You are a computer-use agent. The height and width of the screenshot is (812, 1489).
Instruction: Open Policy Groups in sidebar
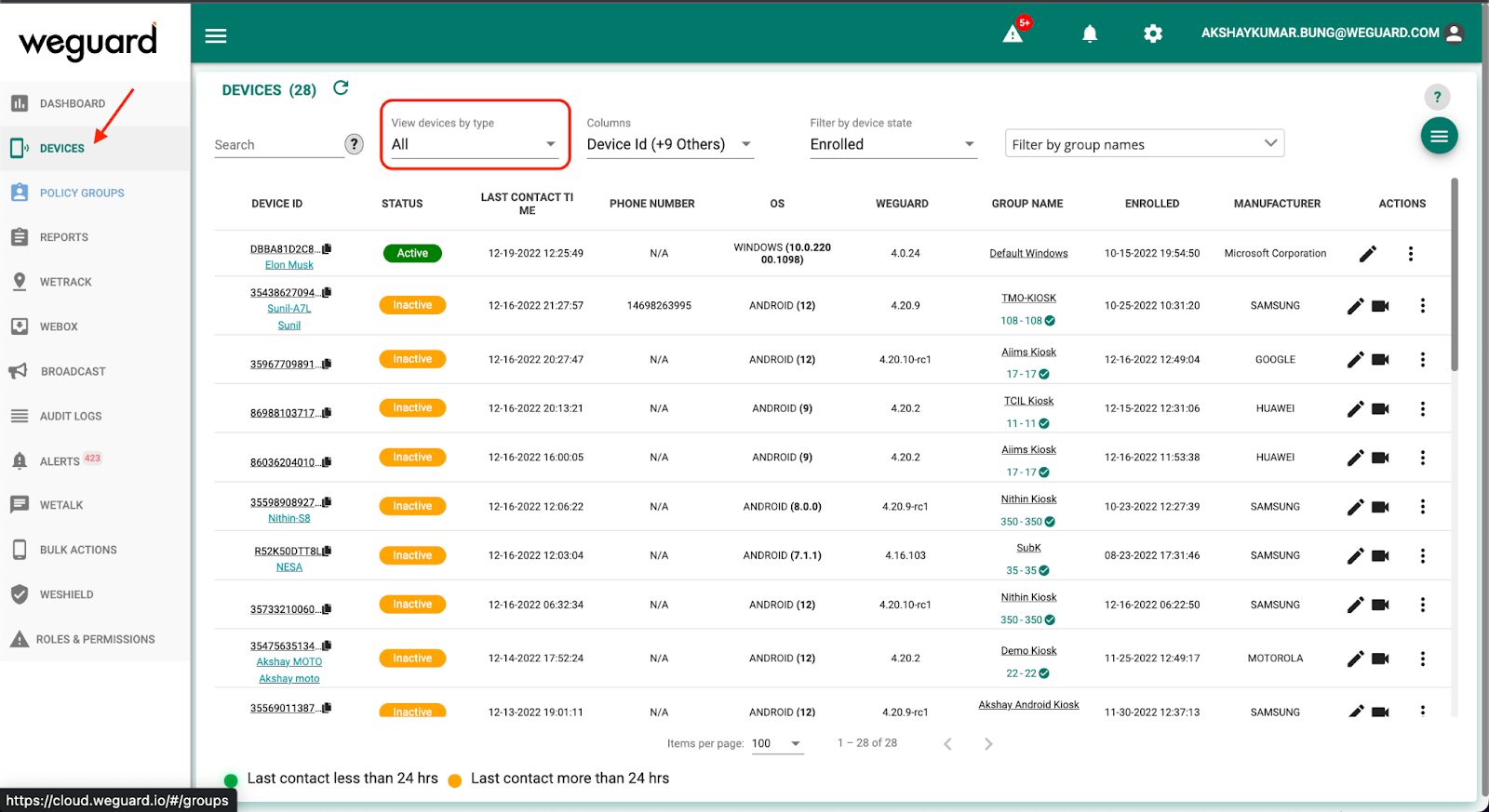pos(82,193)
